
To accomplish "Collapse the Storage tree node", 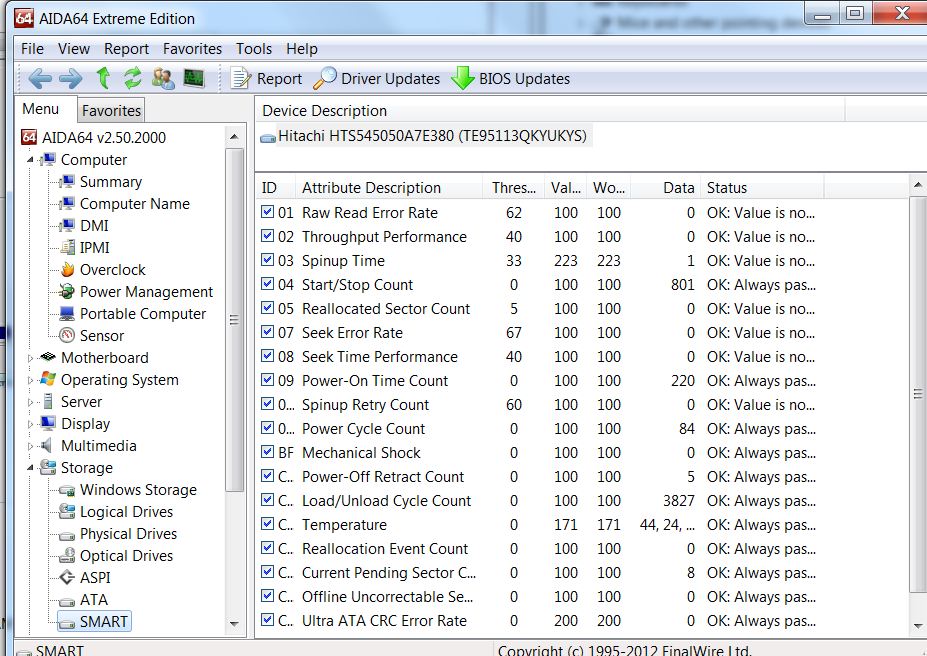I will (x=30, y=467).
